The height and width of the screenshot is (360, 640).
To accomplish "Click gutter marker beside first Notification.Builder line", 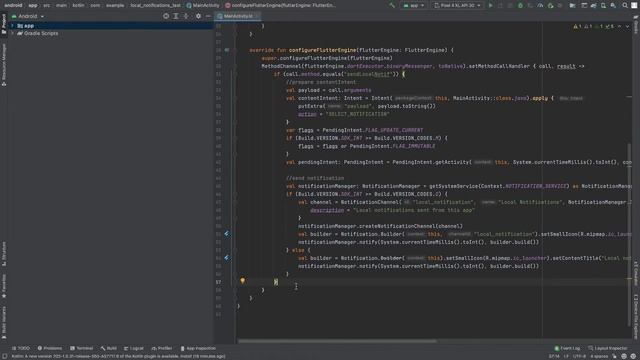I will click(227, 234).
